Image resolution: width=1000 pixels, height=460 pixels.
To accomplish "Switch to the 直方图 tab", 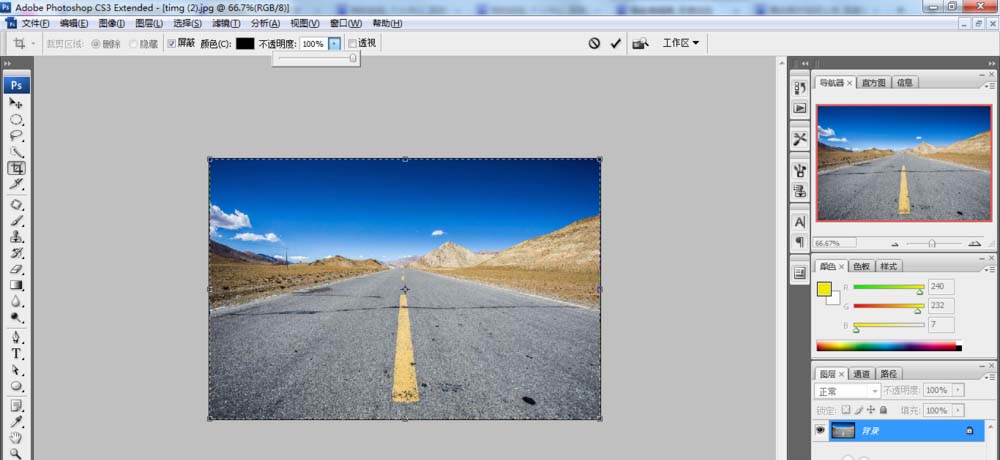I will point(874,82).
